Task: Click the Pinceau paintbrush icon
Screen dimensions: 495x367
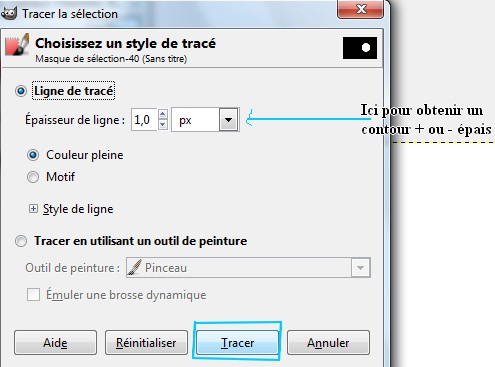Action: (134, 267)
